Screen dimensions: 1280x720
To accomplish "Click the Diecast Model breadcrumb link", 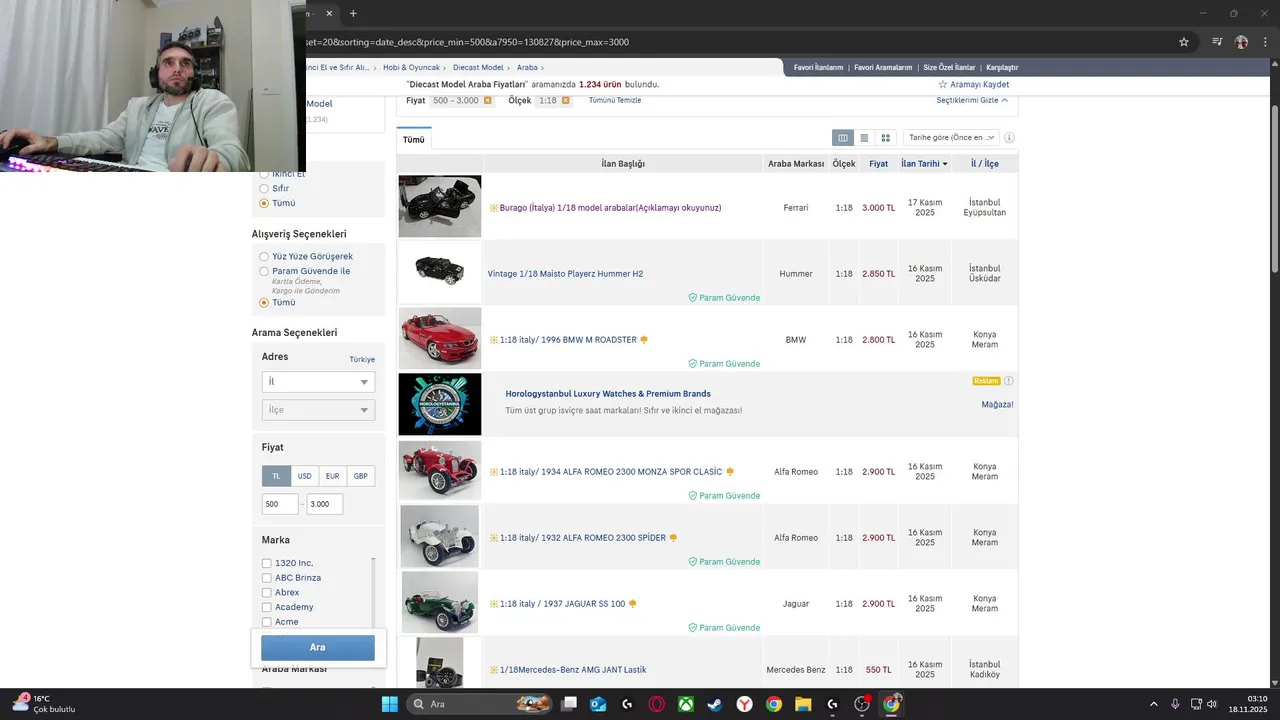I will 478,67.
